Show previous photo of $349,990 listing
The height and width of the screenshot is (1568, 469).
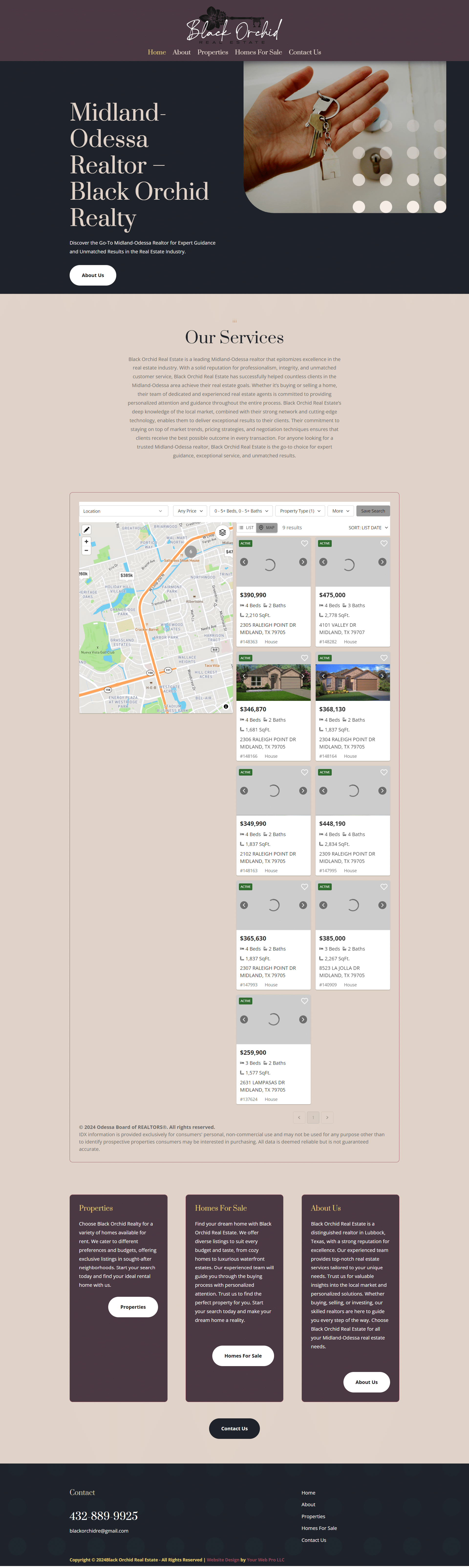coord(244,791)
